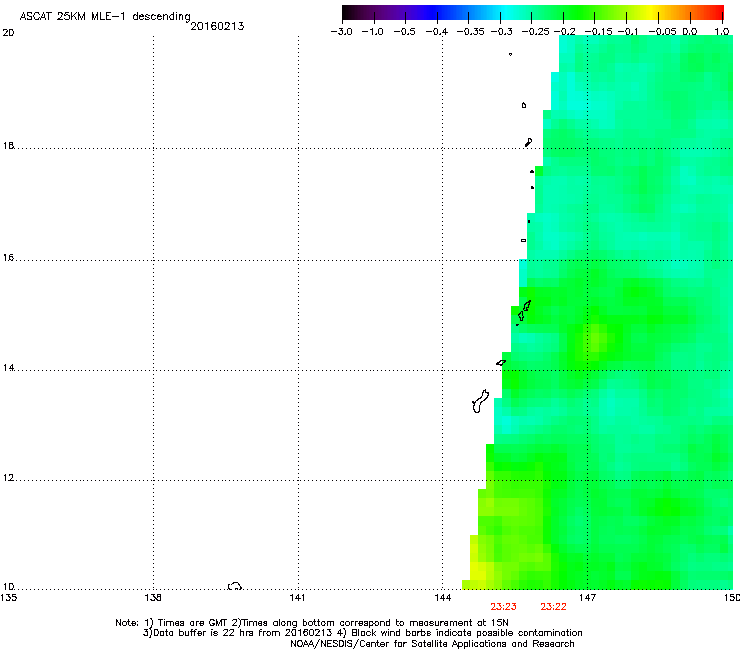Click the Guam island outline

click(480, 401)
